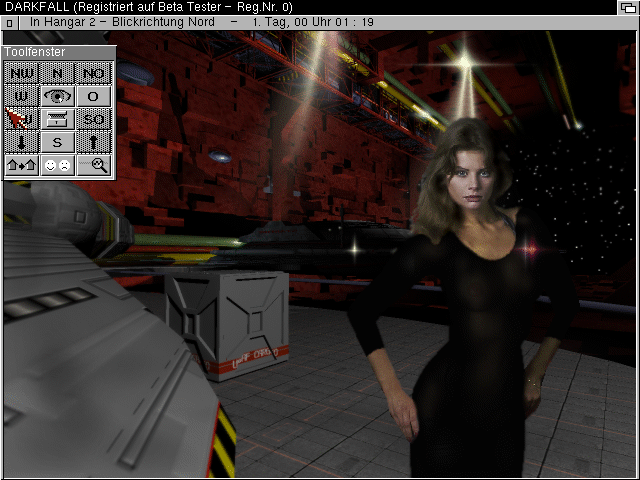Open the inventory chest icon
640x480 pixels.
57,119
